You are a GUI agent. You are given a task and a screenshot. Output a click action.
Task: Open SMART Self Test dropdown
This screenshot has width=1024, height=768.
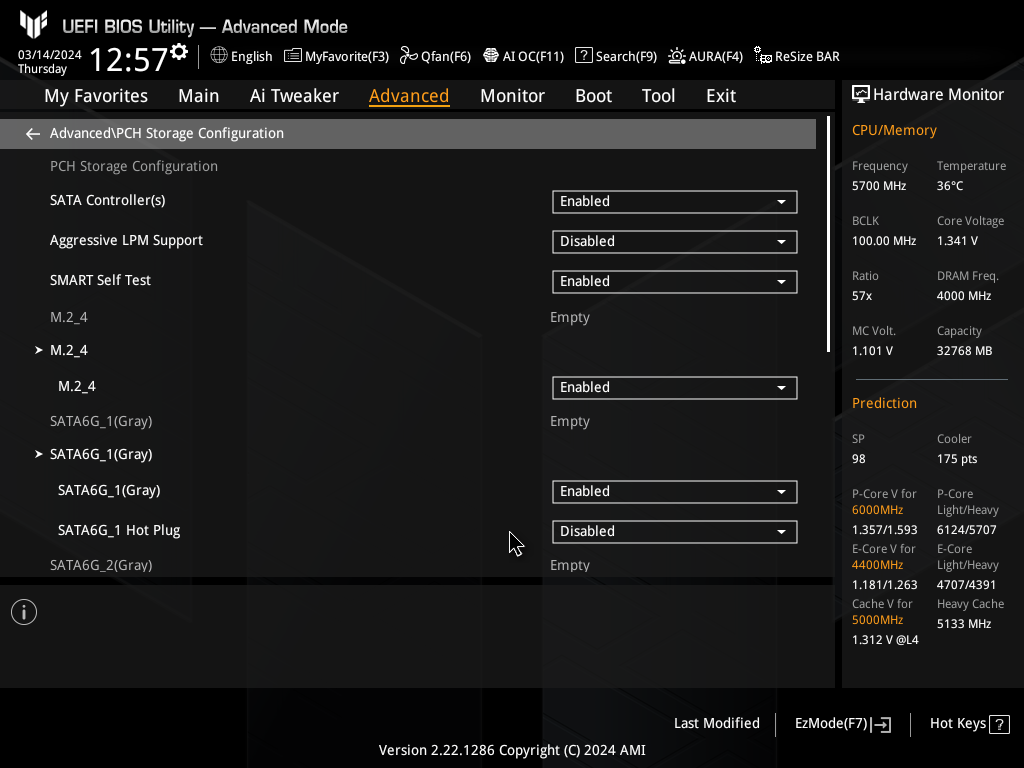point(675,281)
